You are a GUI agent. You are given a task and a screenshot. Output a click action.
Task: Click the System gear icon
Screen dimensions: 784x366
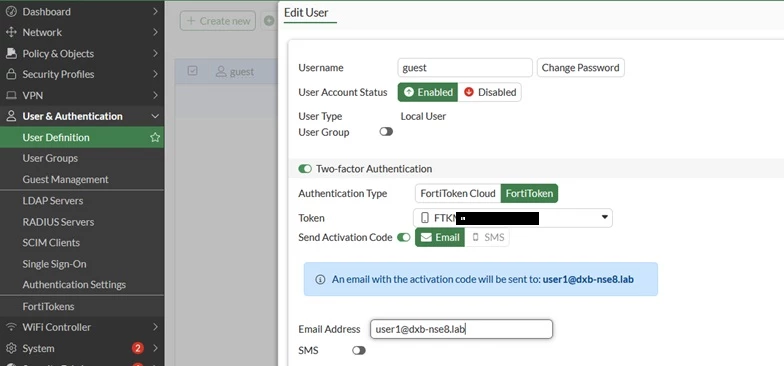11,348
